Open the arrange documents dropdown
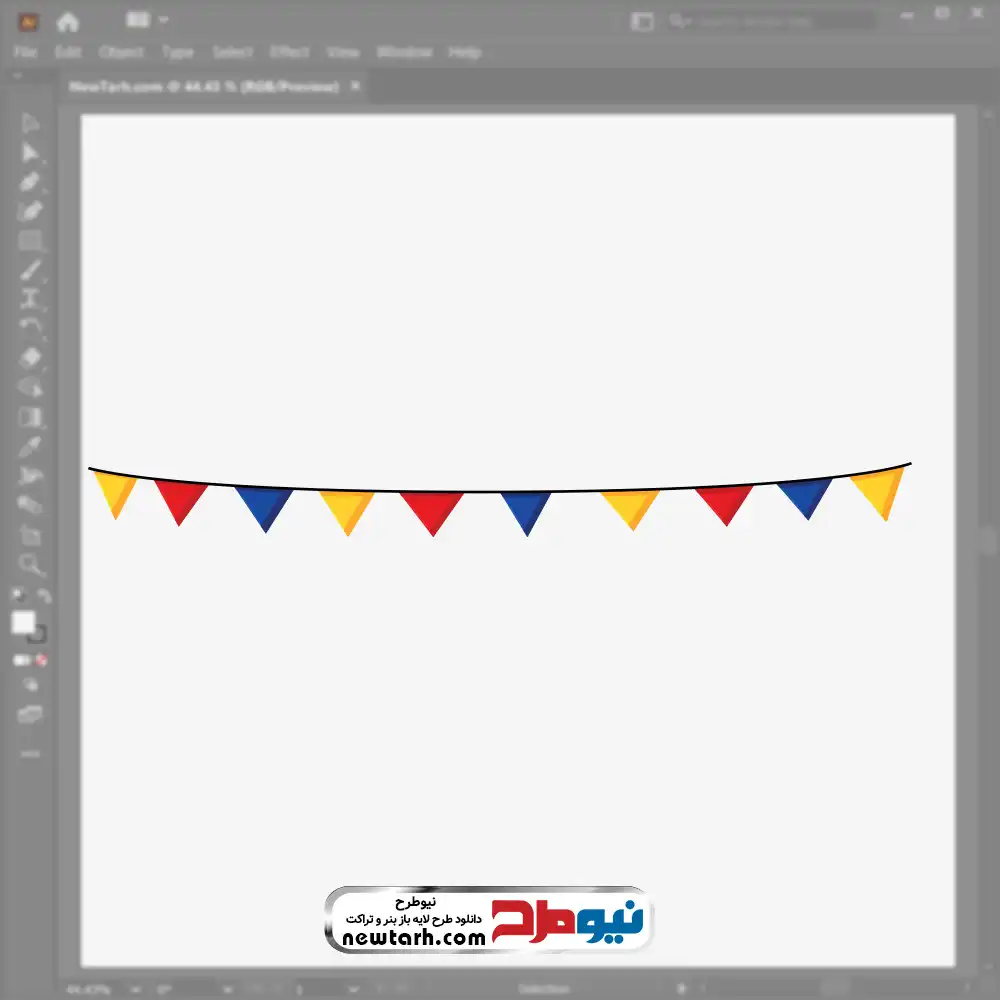 (x=148, y=21)
